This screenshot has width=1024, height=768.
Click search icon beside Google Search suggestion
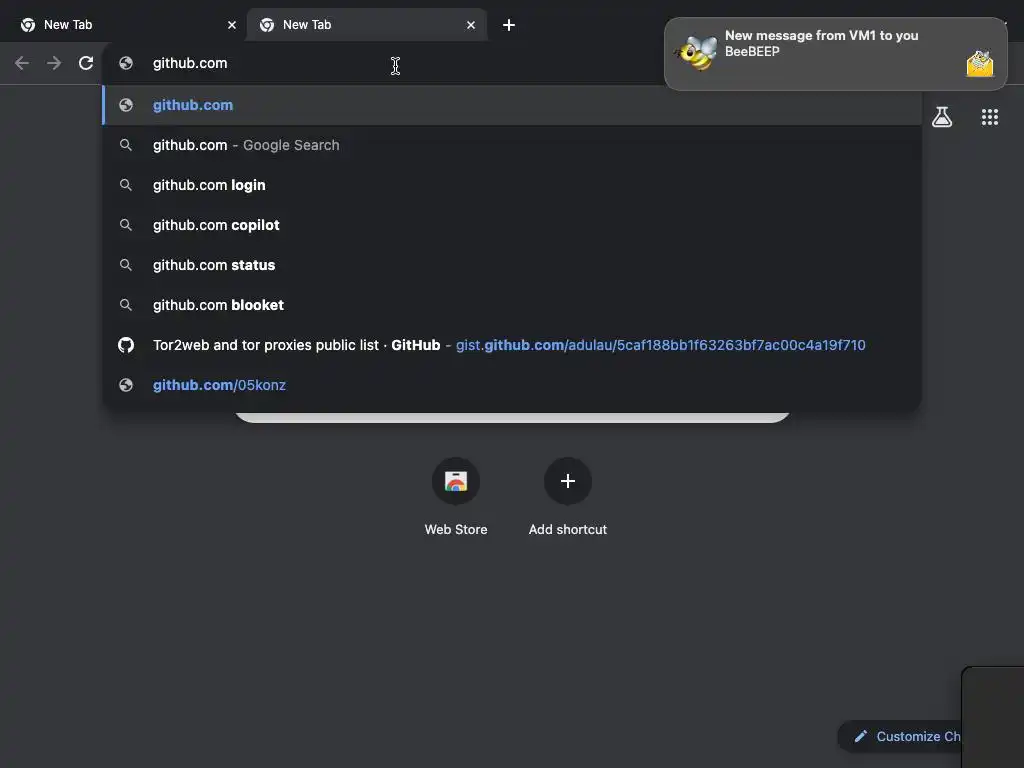(126, 145)
